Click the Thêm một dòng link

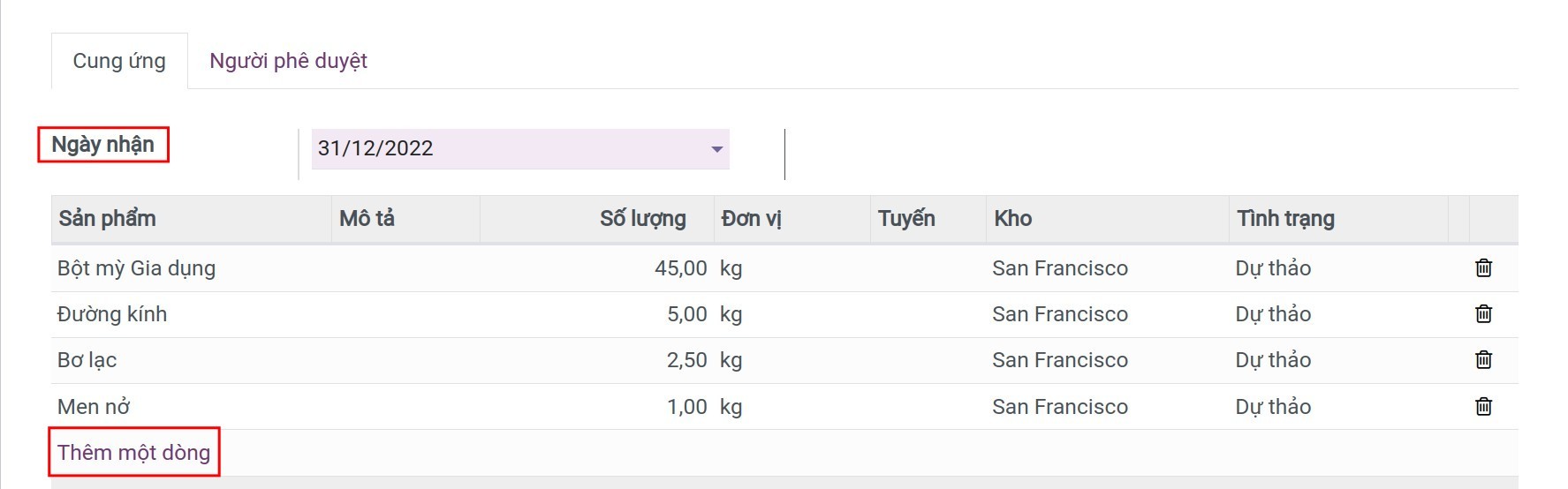tap(133, 453)
